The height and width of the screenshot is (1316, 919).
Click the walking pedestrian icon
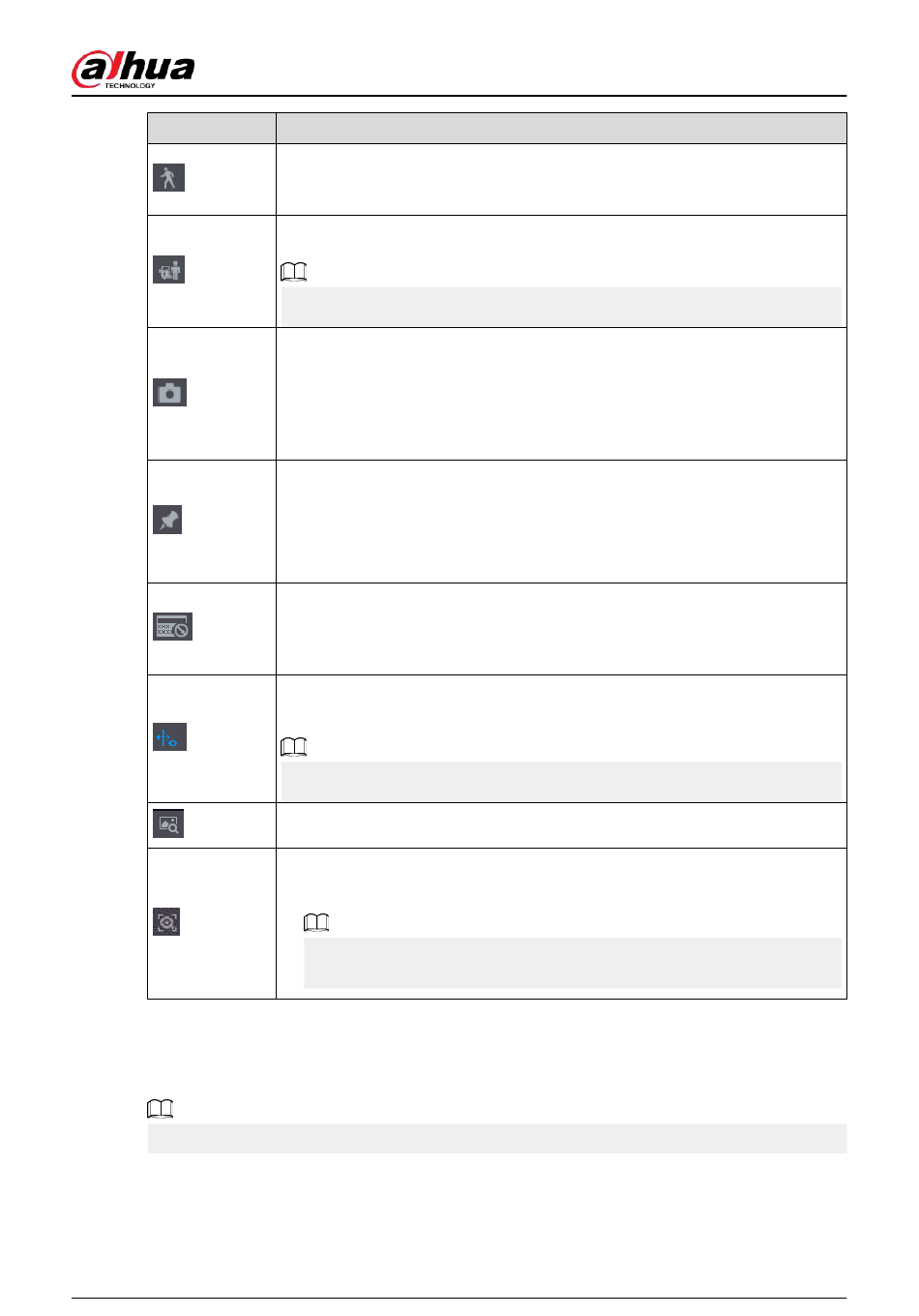[168, 177]
